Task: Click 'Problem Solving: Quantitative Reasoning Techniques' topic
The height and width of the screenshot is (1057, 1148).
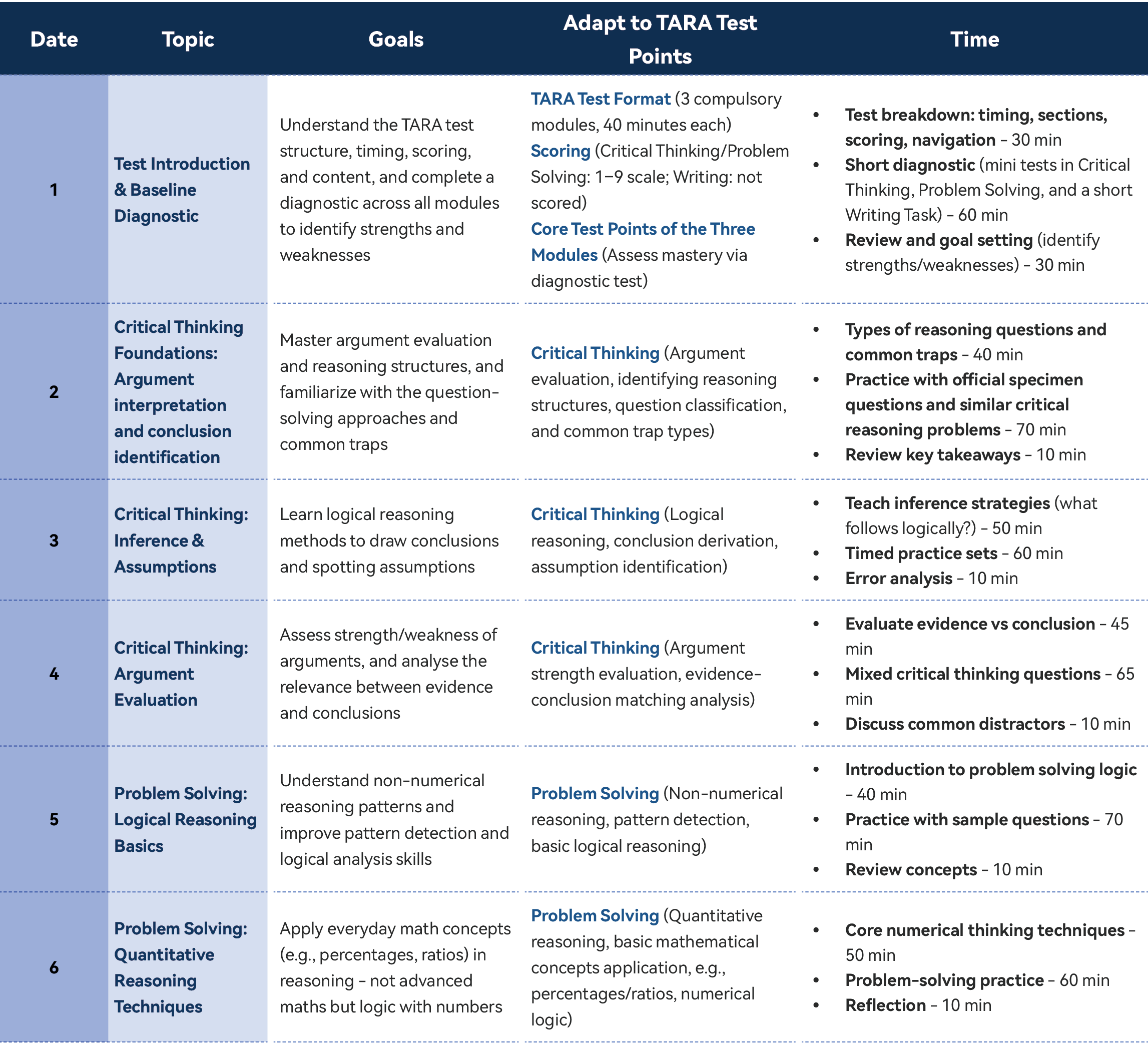Action: (180, 967)
